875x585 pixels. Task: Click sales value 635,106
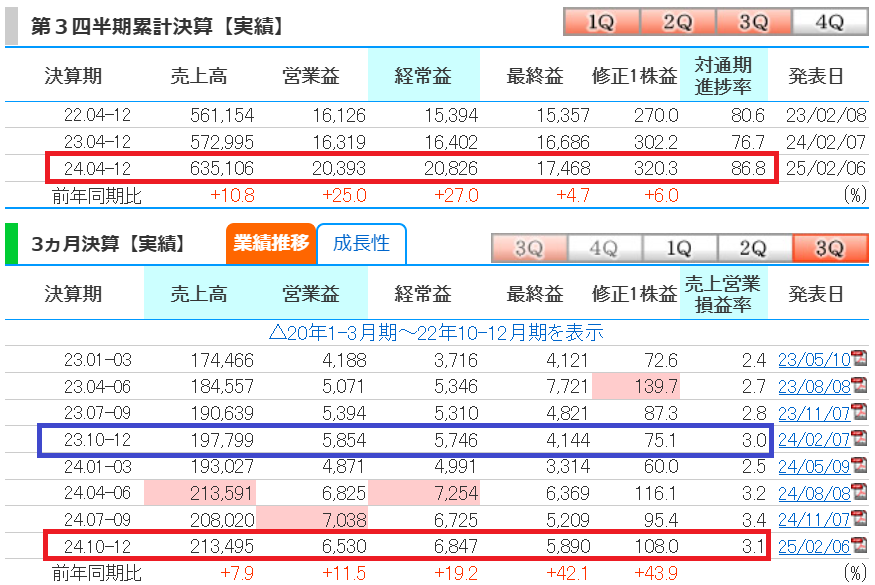click(x=222, y=168)
